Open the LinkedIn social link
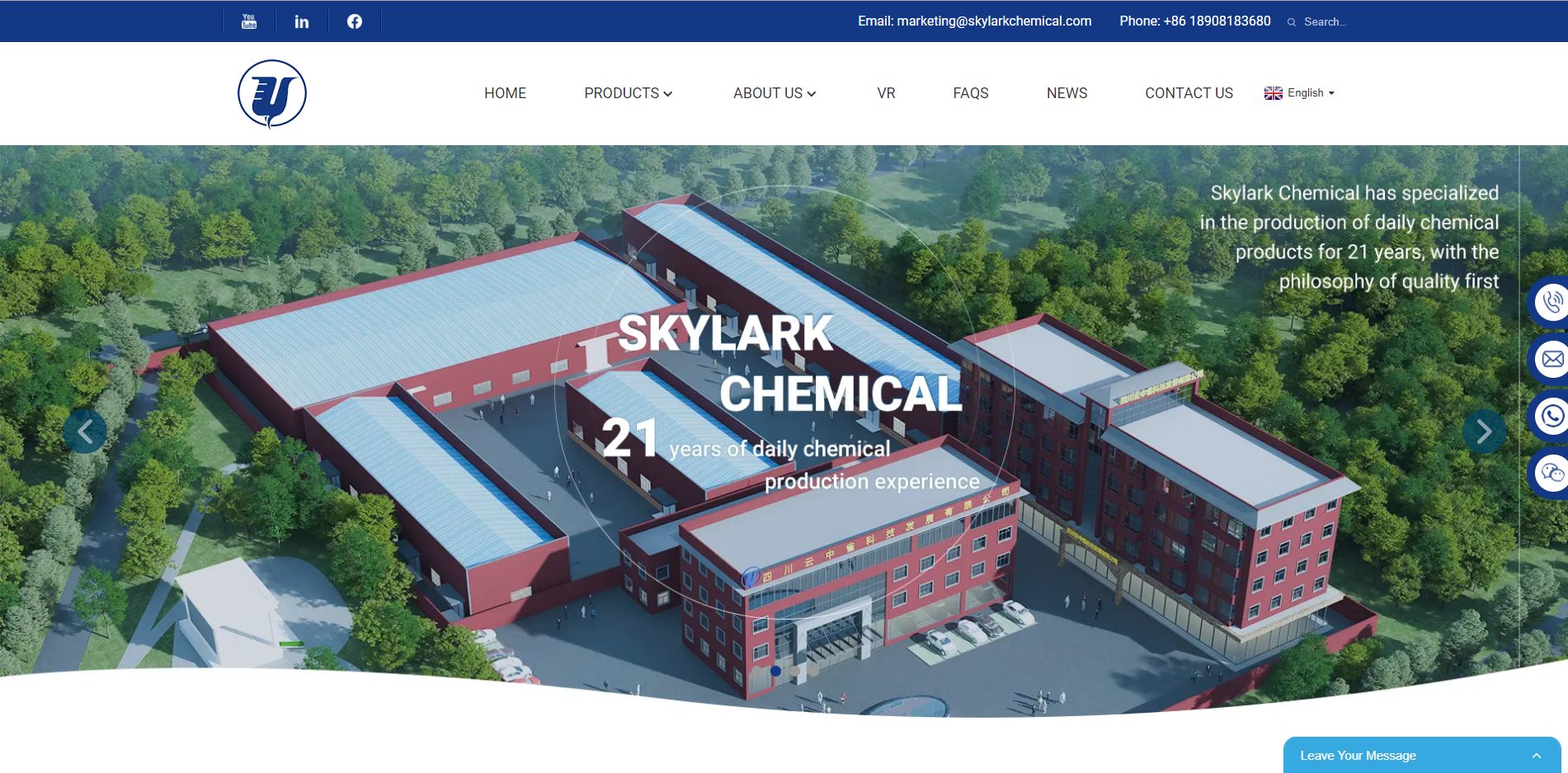 tap(302, 21)
